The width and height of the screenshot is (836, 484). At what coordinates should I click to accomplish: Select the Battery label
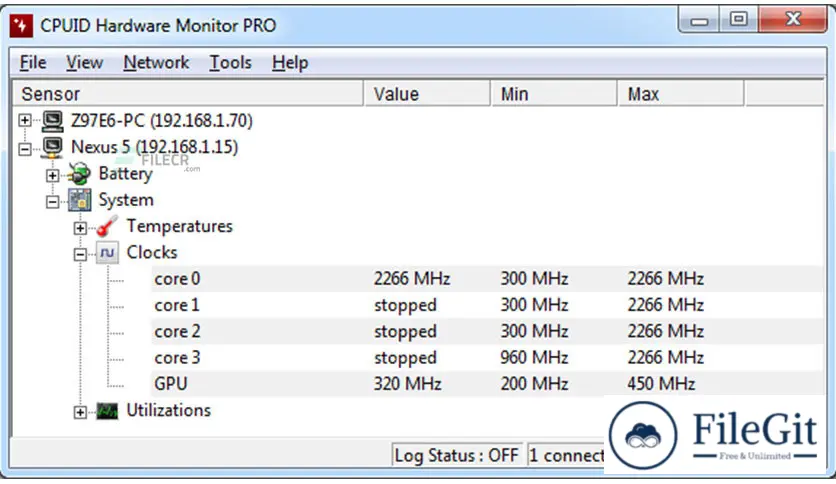tap(125, 174)
